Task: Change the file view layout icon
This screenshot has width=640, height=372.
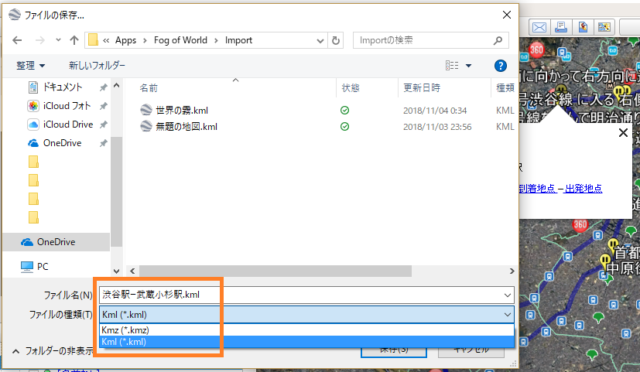Action: pos(452,65)
